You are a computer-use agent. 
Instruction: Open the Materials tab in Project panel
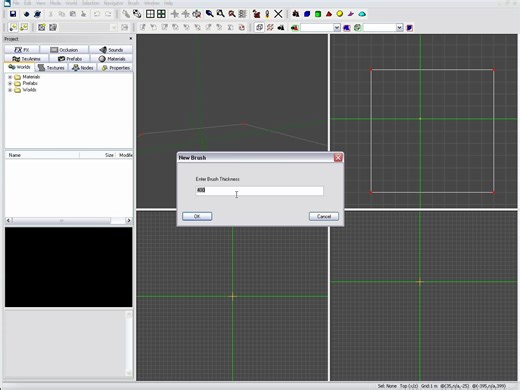coord(112,59)
